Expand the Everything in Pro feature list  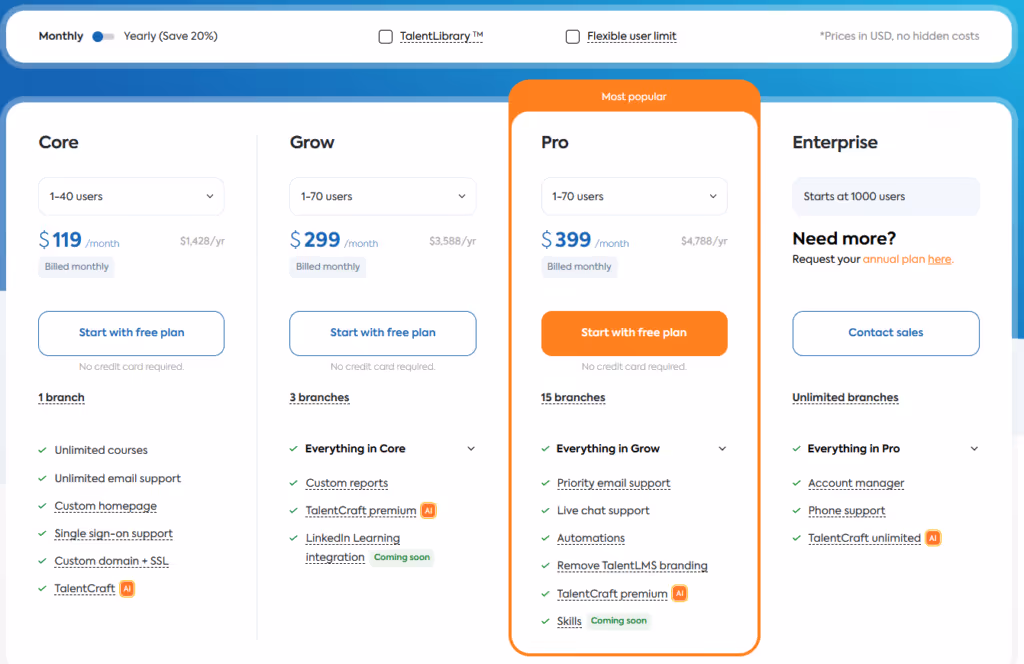click(973, 448)
